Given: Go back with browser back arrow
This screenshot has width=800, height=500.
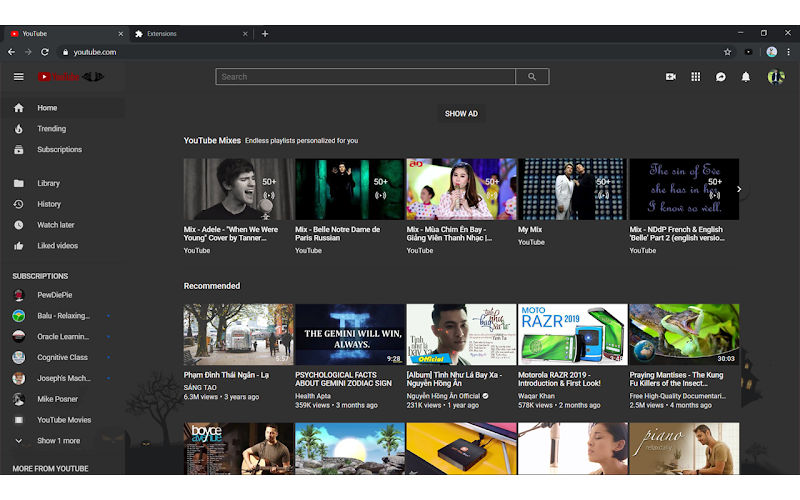Looking at the screenshot, I should (11, 52).
